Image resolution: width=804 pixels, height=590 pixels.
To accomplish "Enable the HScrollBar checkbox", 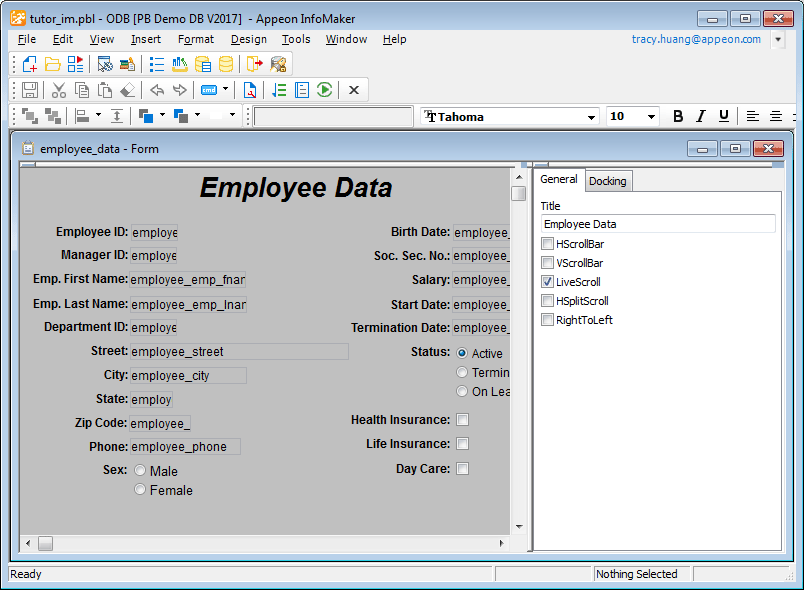I will (x=547, y=244).
